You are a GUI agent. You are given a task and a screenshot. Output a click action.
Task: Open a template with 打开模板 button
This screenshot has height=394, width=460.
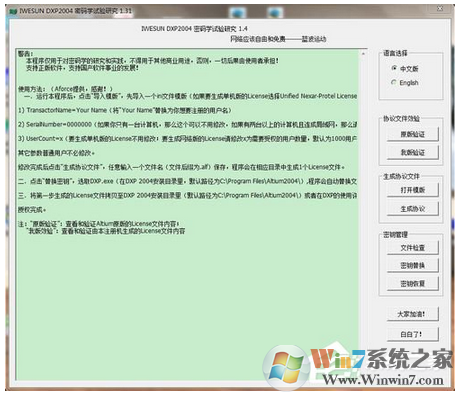coord(413,190)
